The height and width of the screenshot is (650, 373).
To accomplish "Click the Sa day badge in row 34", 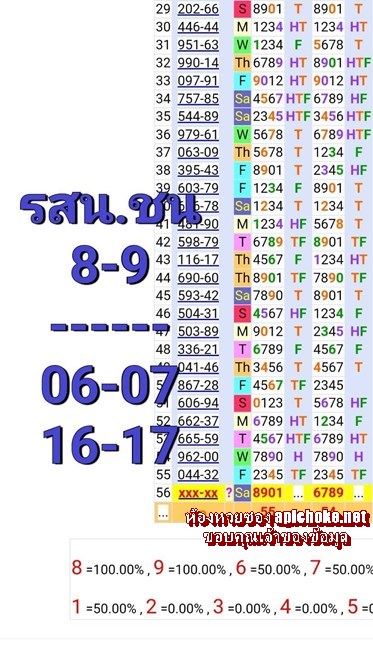I will pyautogui.click(x=242, y=99).
